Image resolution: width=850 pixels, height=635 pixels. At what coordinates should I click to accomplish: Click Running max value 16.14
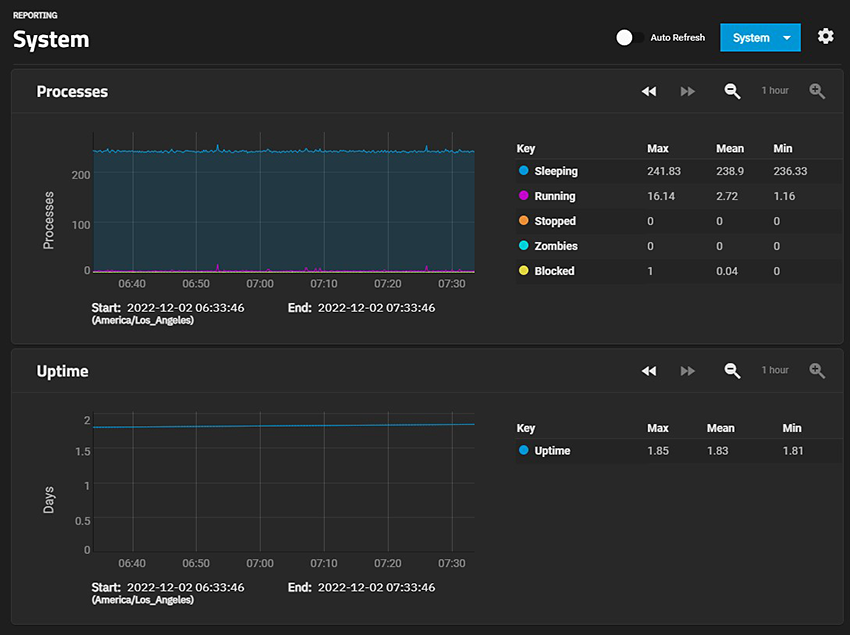click(x=661, y=196)
